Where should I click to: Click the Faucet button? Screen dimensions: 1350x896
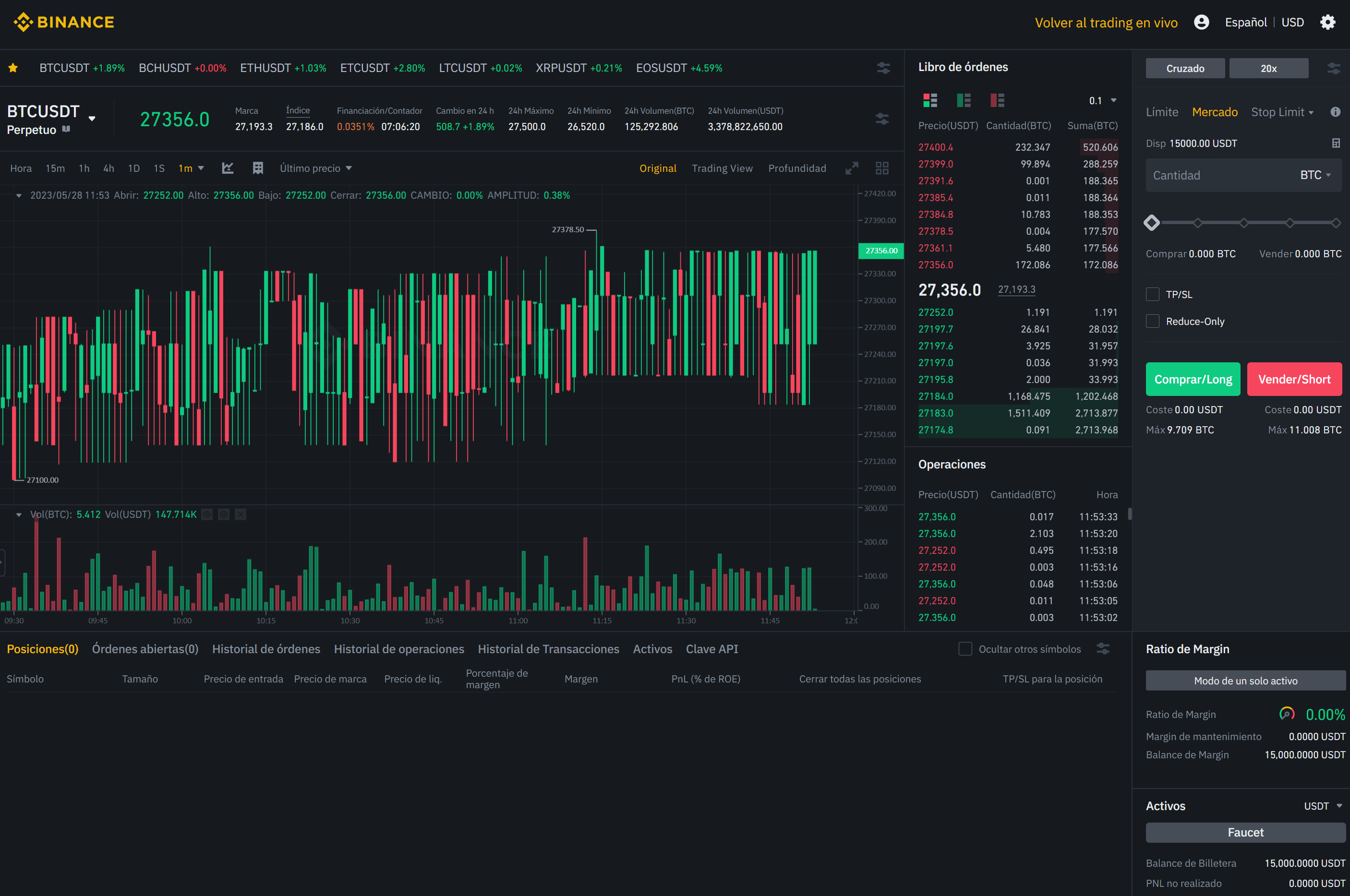point(1245,832)
